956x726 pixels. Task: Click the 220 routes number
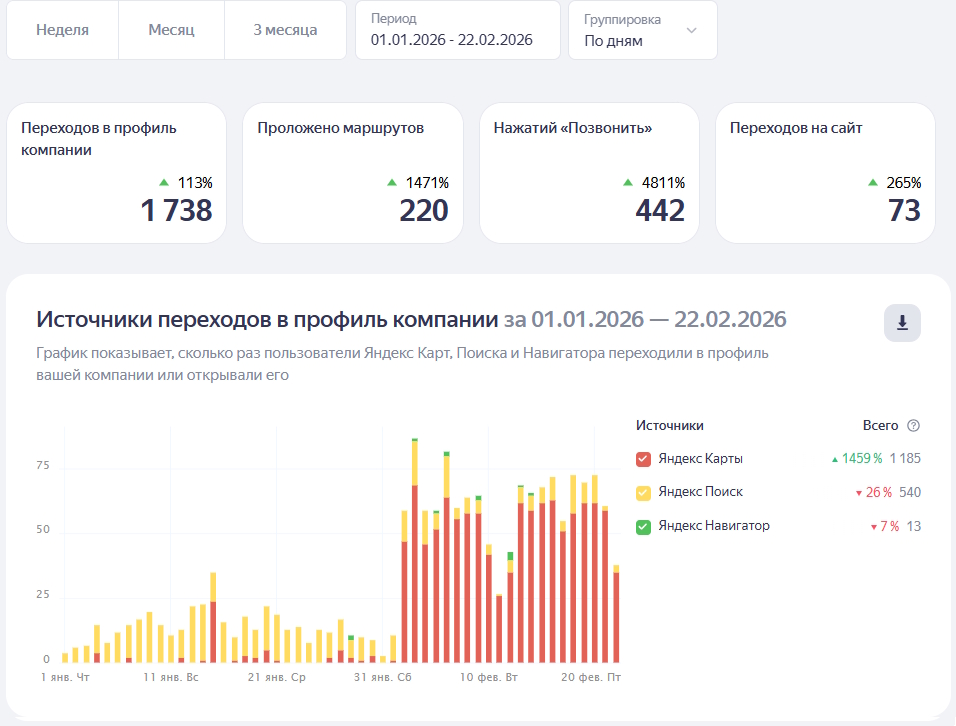(424, 210)
